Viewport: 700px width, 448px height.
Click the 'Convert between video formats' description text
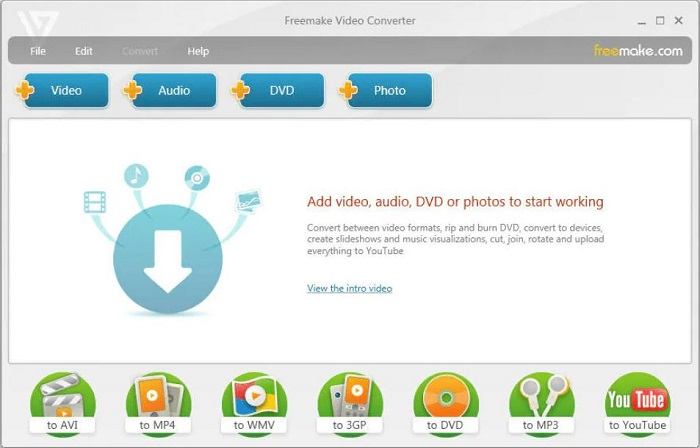[x=455, y=239]
